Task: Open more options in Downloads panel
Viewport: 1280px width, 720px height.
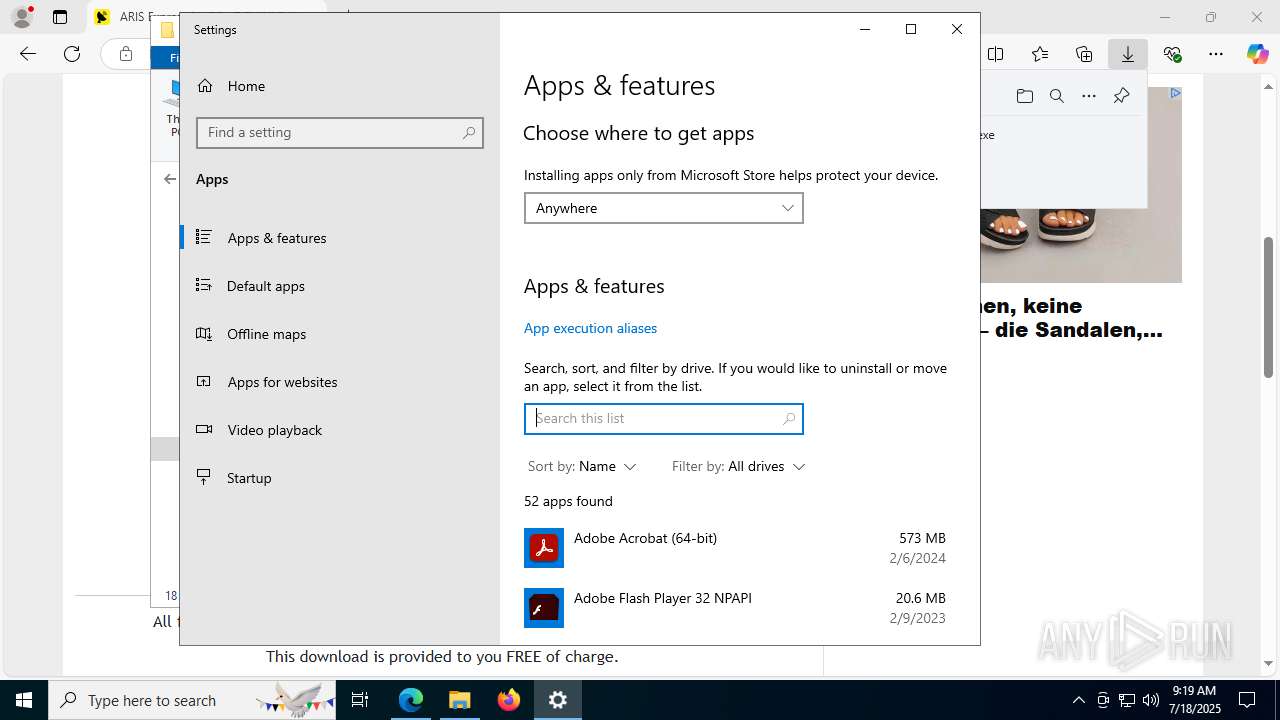Action: (1089, 96)
